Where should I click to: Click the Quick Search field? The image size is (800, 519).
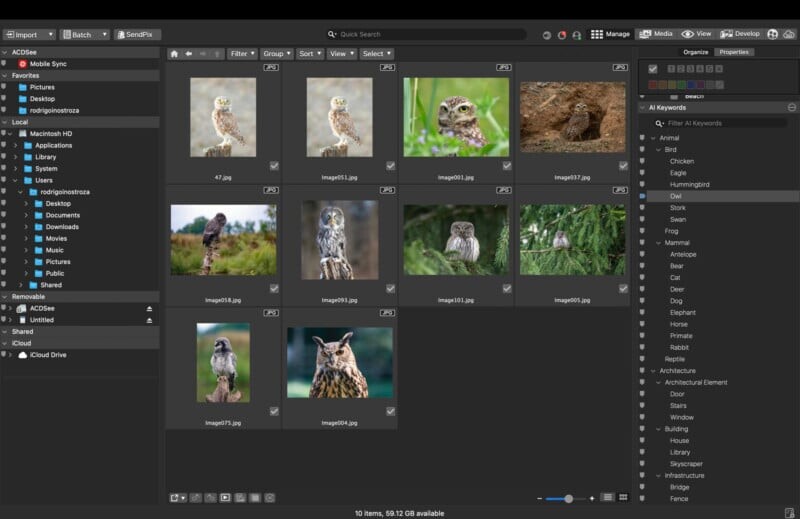click(x=425, y=34)
